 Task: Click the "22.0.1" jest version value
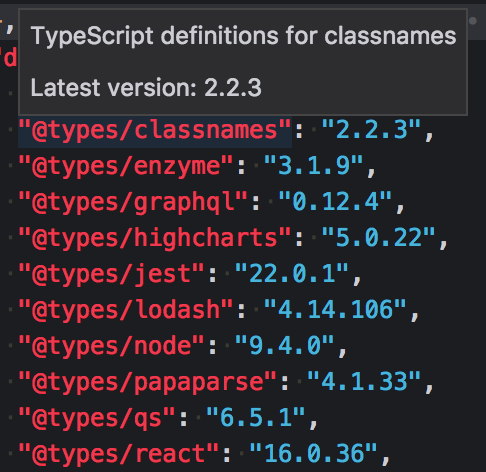click(x=292, y=274)
